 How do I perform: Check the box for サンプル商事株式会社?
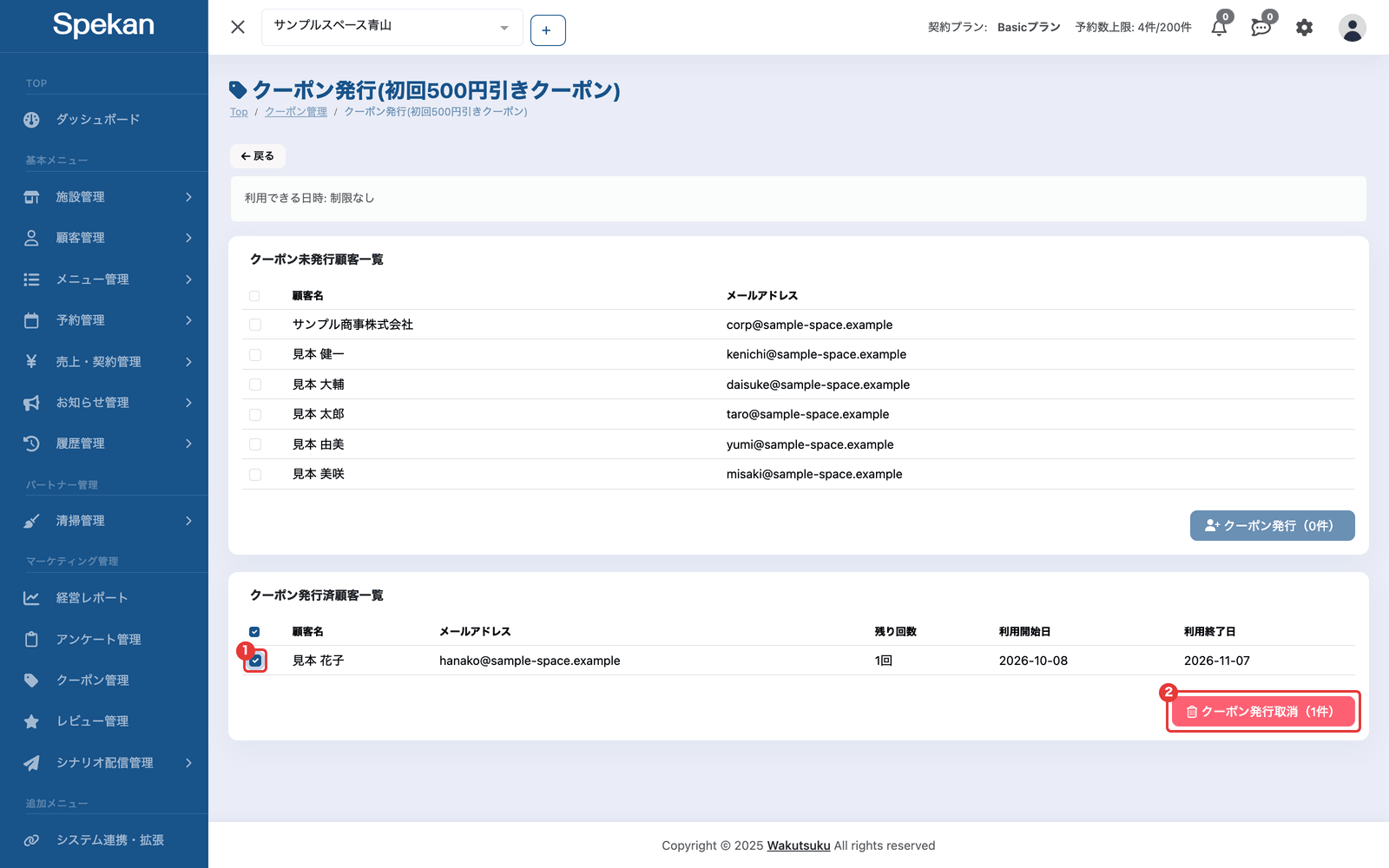(255, 325)
